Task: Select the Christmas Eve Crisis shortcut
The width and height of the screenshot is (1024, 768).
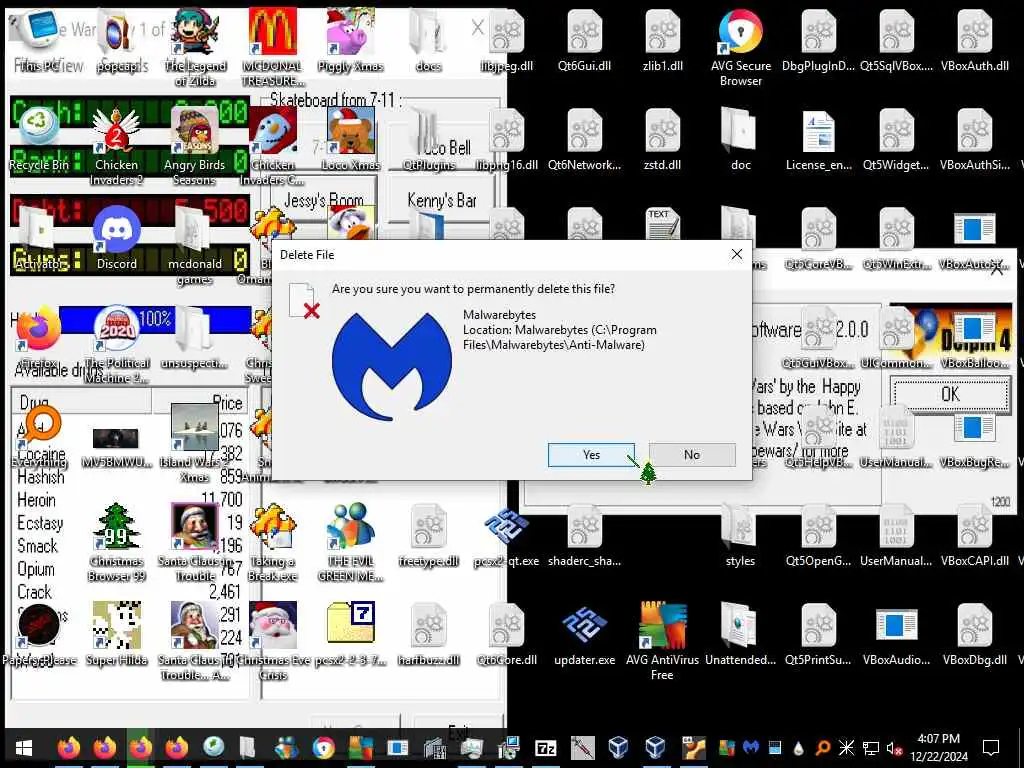Action: [273, 641]
